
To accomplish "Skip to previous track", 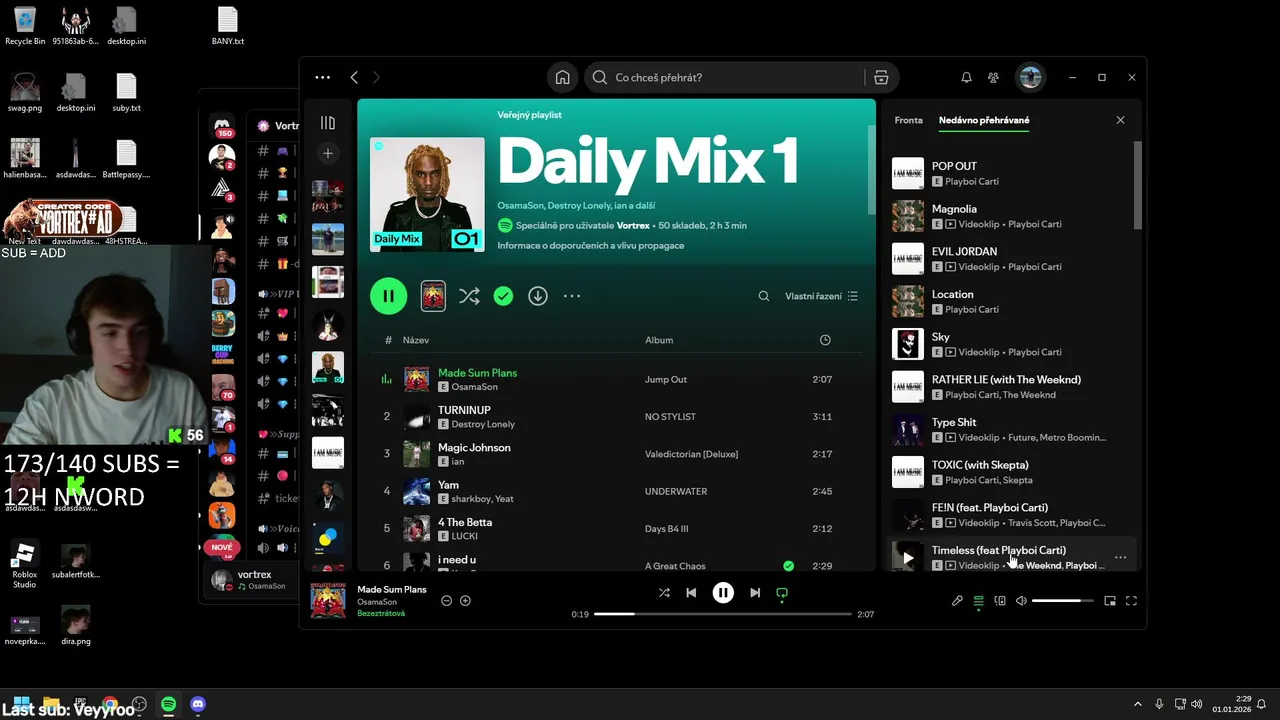I will tap(691, 593).
